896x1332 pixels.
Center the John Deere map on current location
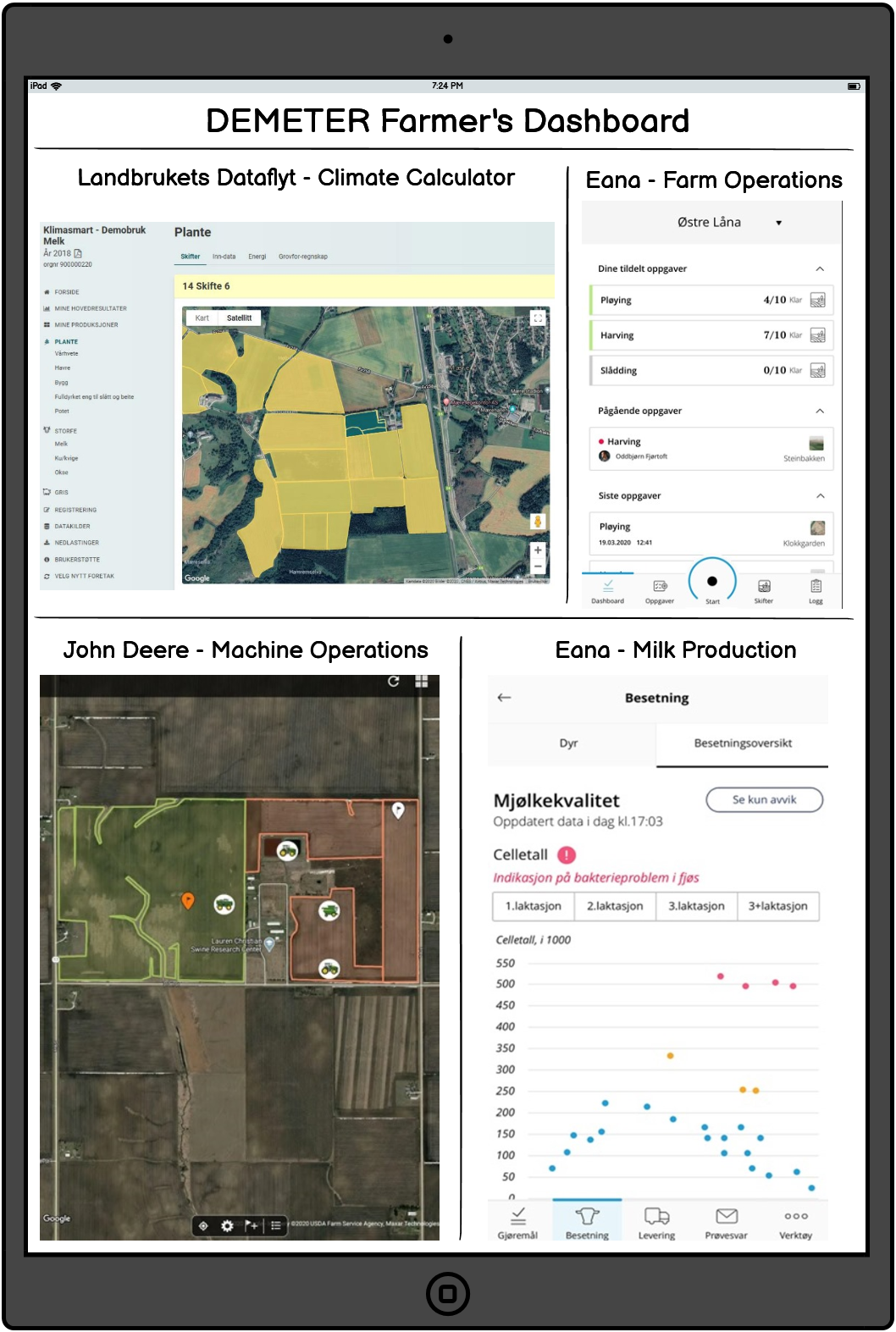pos(203,1225)
